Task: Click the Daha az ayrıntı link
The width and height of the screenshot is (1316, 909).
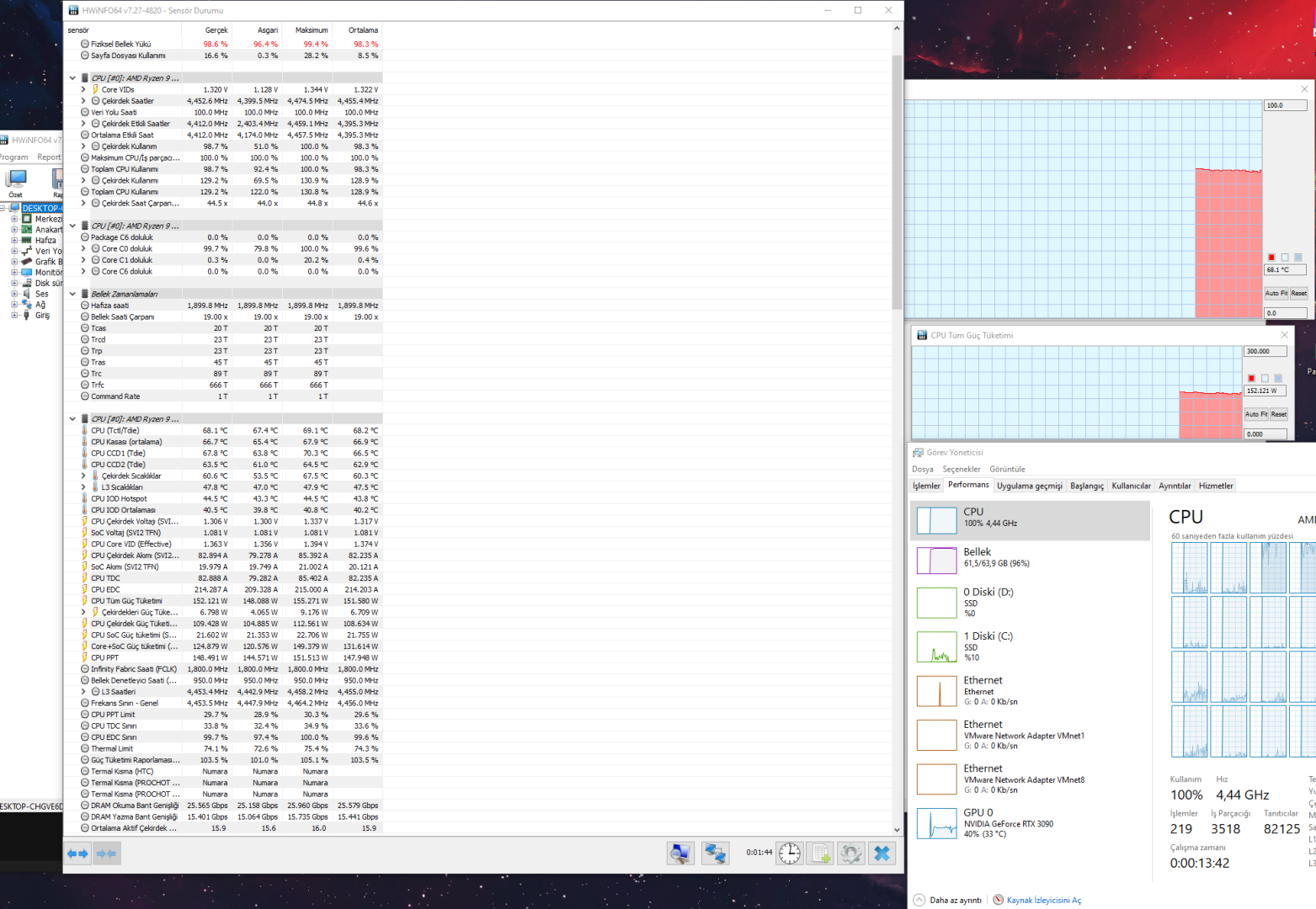Action: [956, 900]
